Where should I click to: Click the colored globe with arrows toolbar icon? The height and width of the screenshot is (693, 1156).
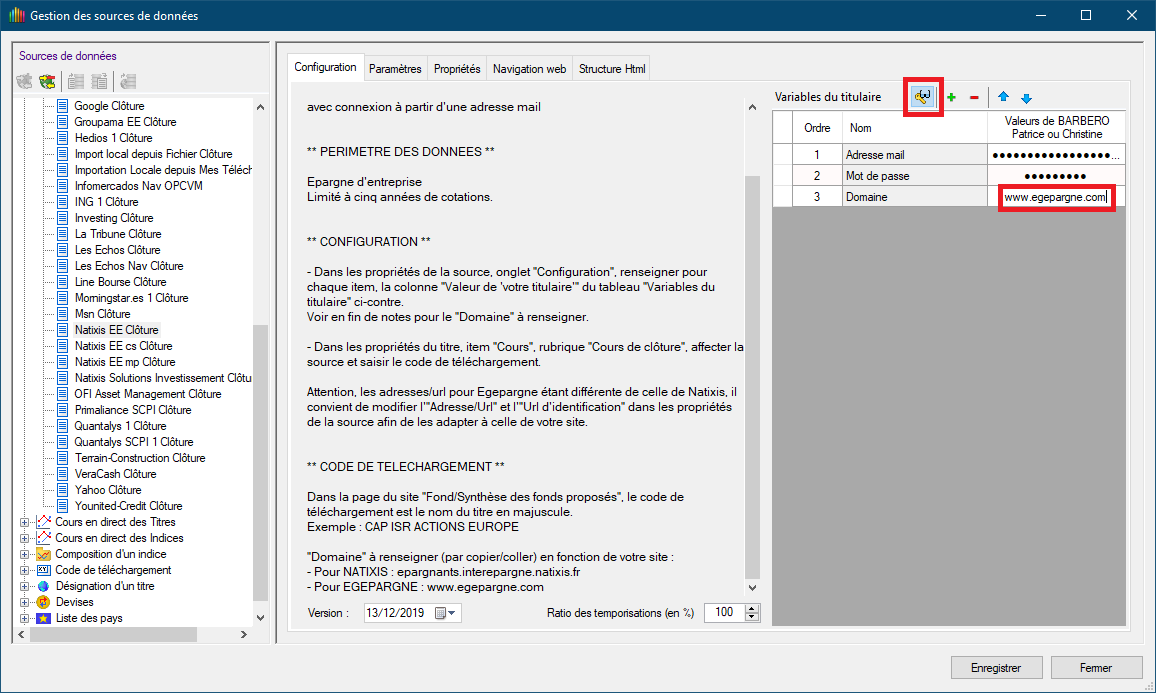click(x=47, y=81)
